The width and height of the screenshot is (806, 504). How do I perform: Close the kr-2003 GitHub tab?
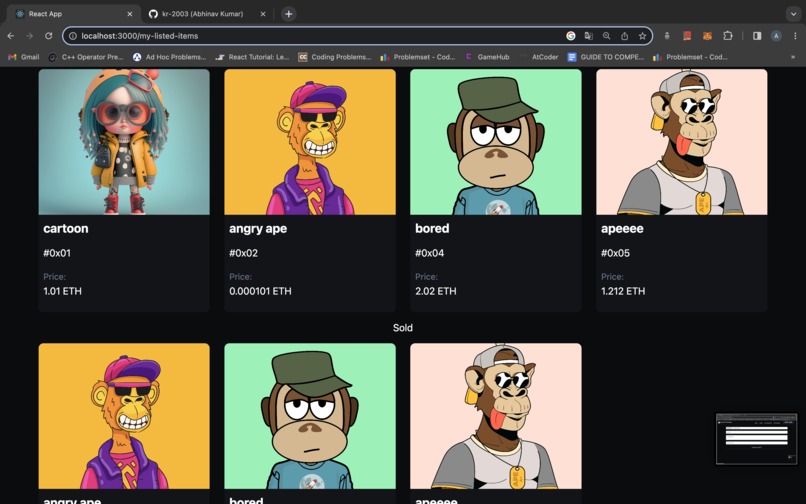pos(263,14)
